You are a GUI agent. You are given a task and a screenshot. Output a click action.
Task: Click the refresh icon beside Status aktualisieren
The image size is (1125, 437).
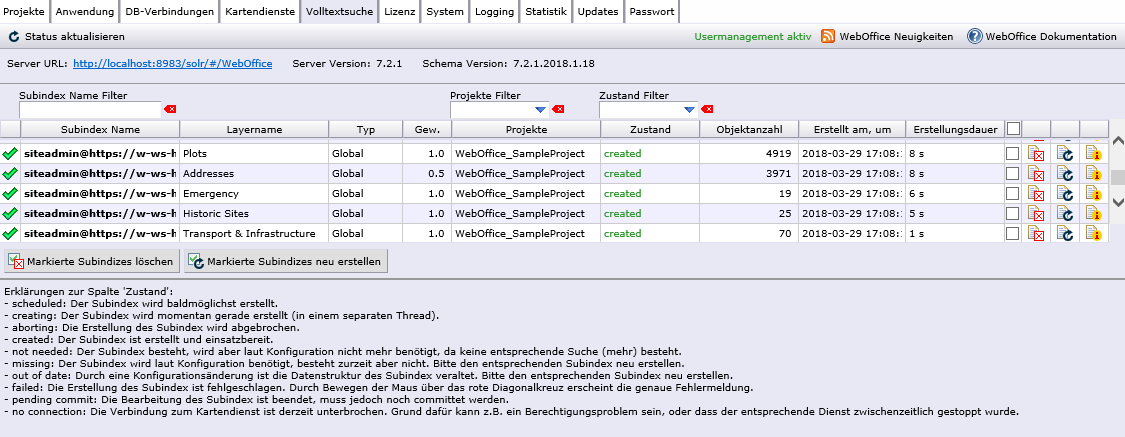tap(14, 36)
